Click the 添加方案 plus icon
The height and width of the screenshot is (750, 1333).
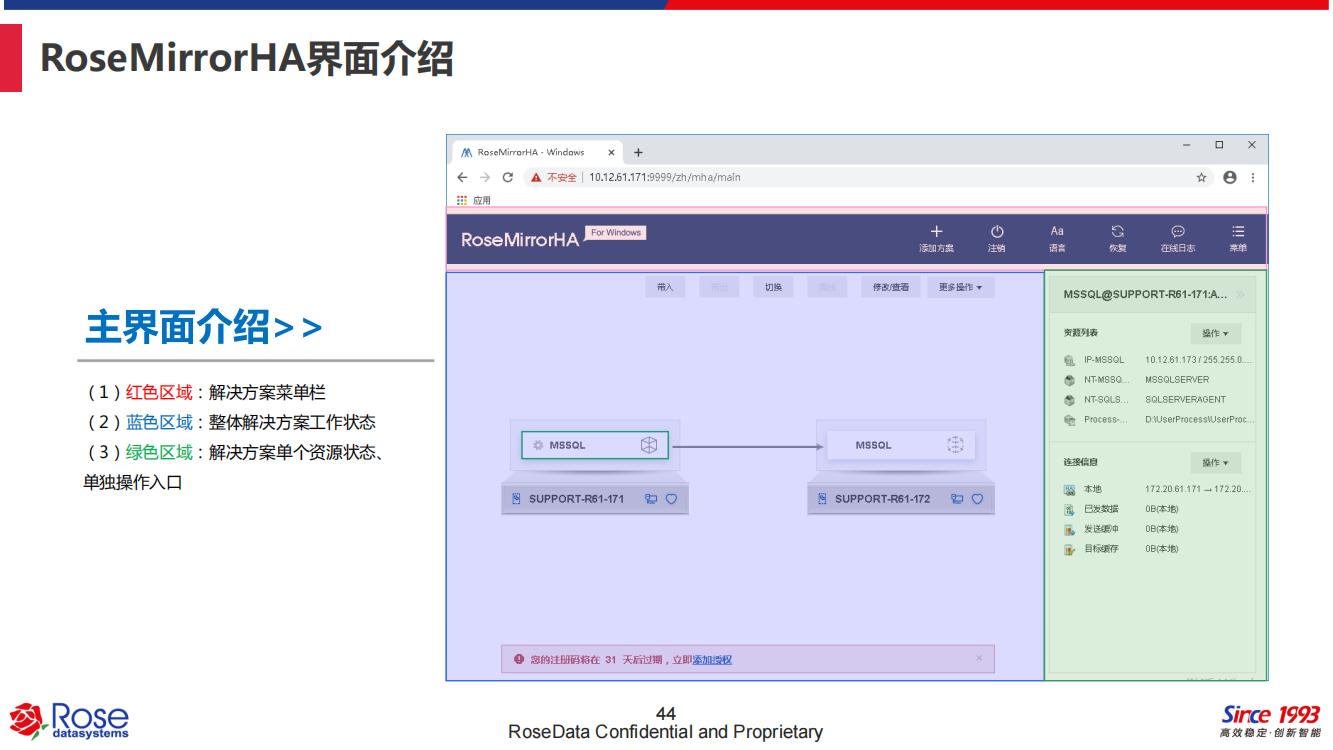point(936,231)
